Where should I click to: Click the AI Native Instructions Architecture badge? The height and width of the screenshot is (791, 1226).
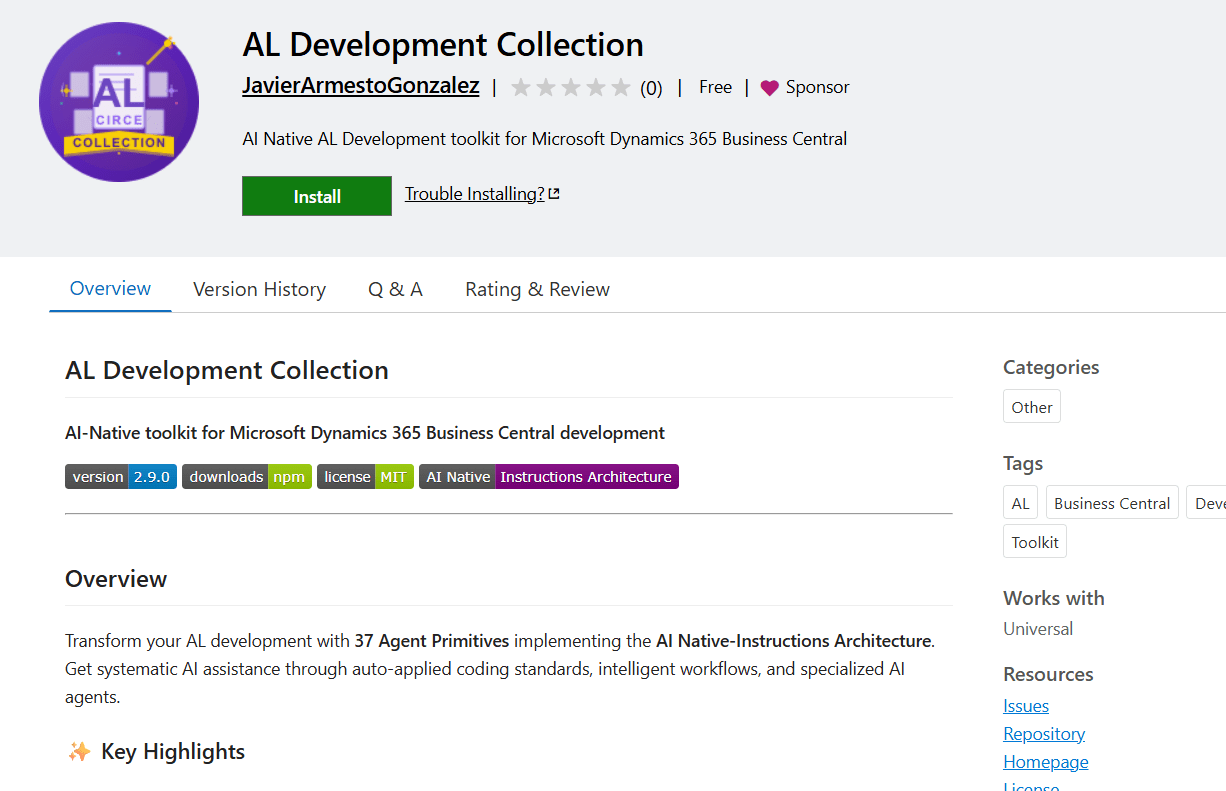tap(548, 477)
